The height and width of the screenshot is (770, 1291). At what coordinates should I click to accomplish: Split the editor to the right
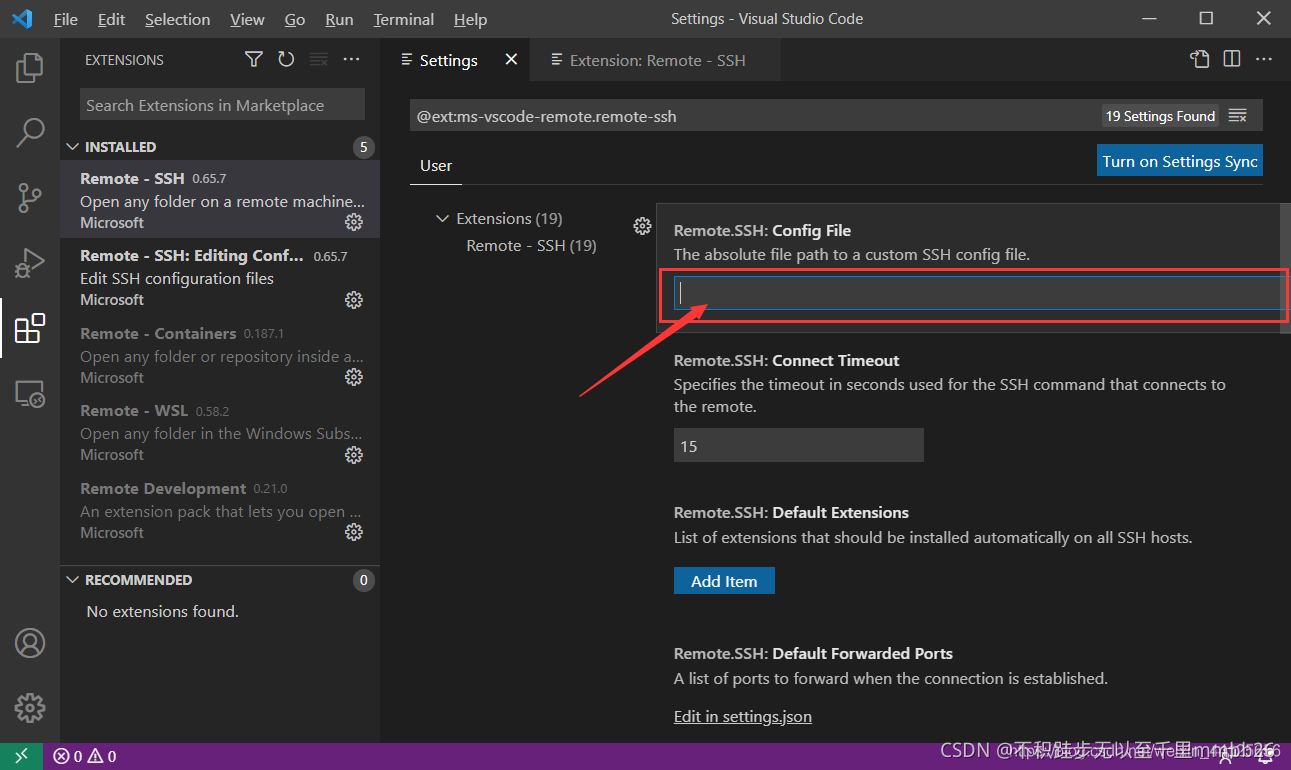(1232, 60)
